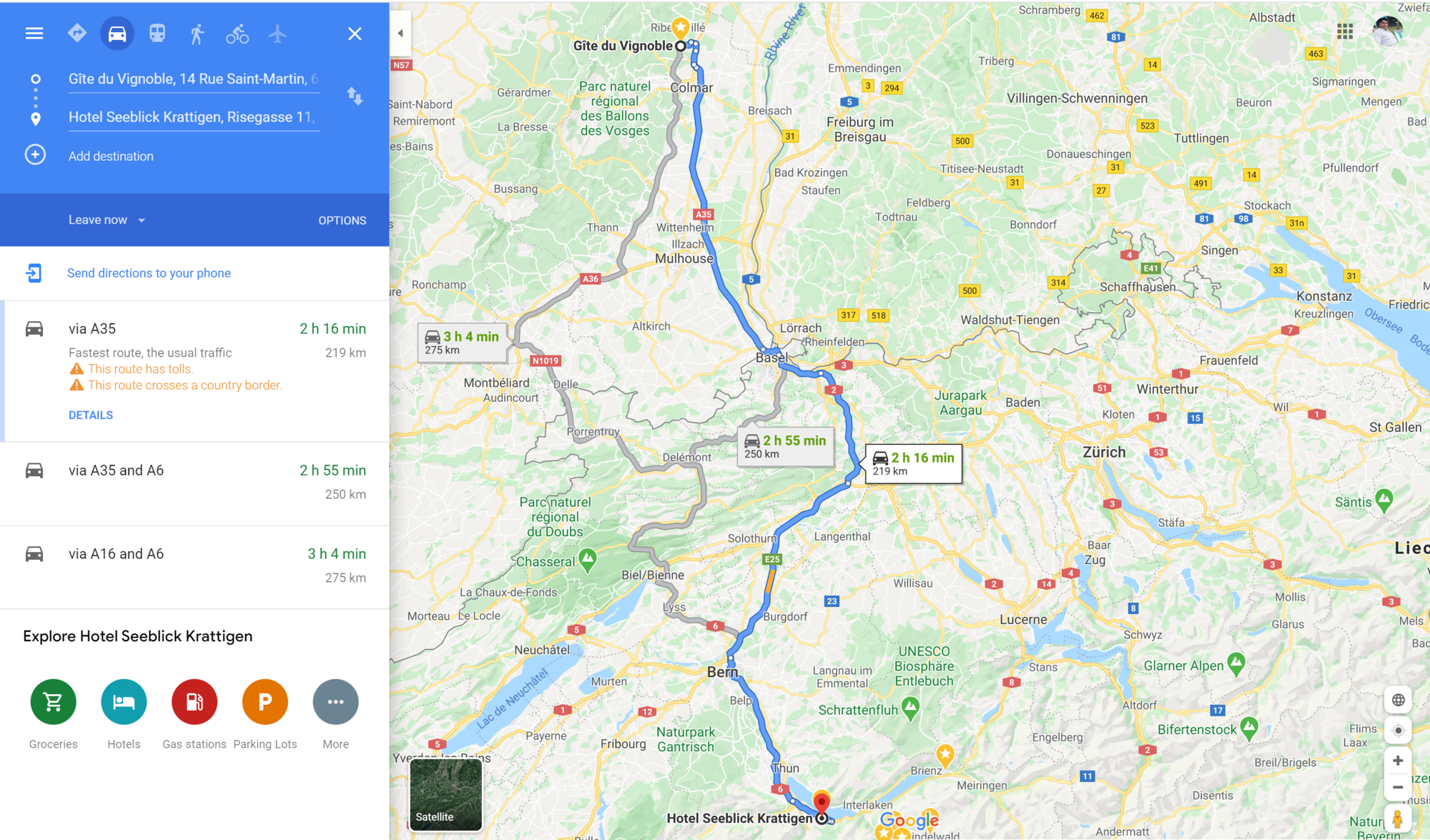Swap starting point and destination
Screen dimensions: 1430x840
pyautogui.click(x=355, y=97)
